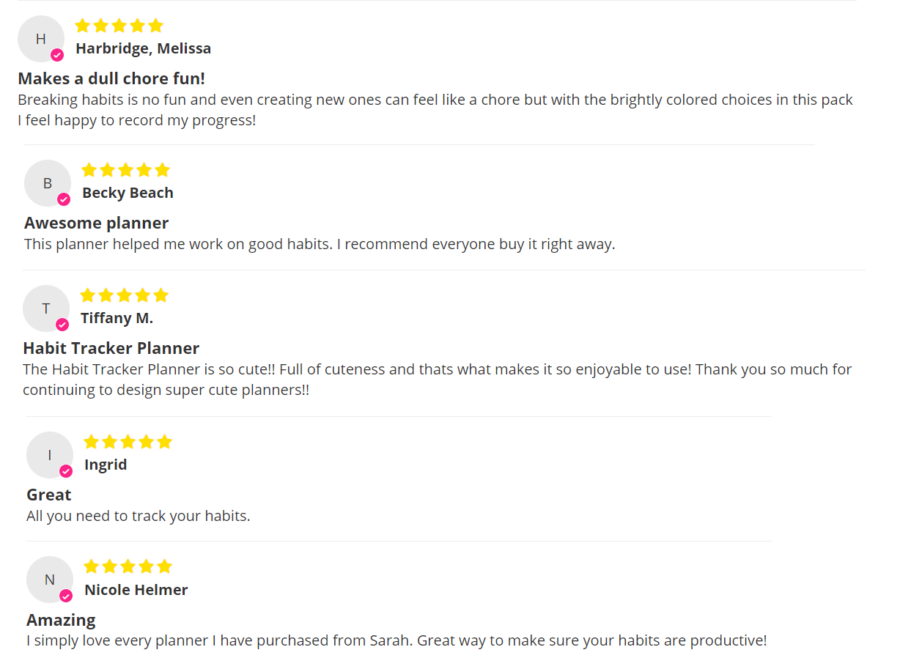Image resolution: width=900 pixels, height=658 pixels.
Task: Click verified badge on Becky Beach avatar
Action: (x=64, y=199)
